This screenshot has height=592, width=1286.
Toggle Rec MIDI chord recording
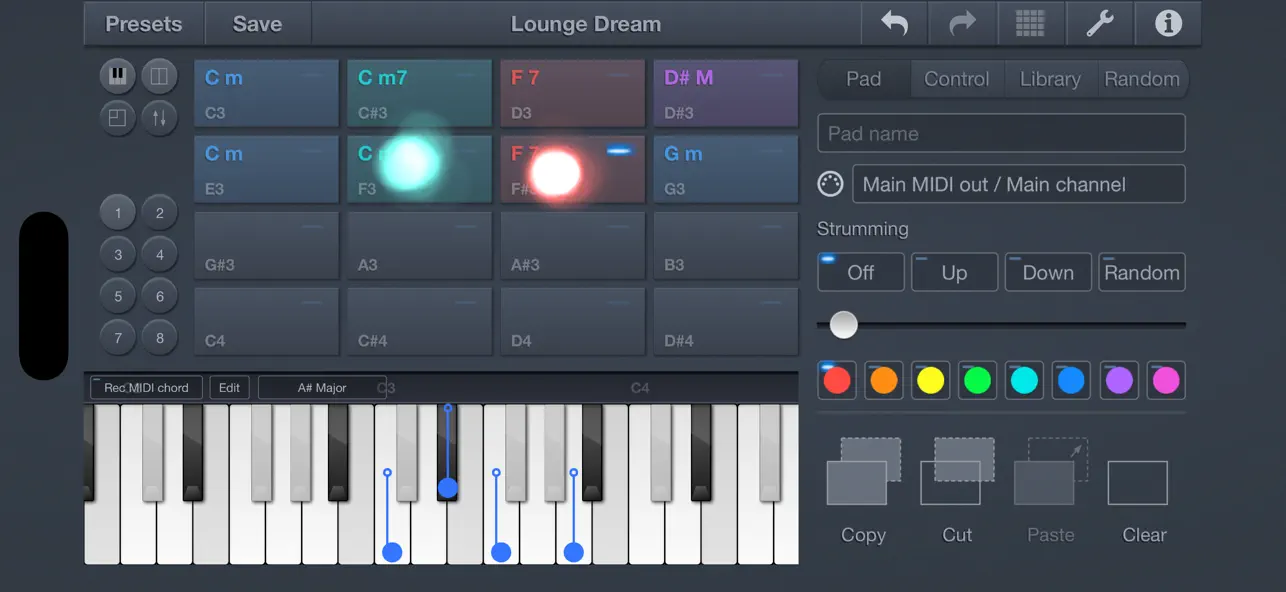point(146,387)
